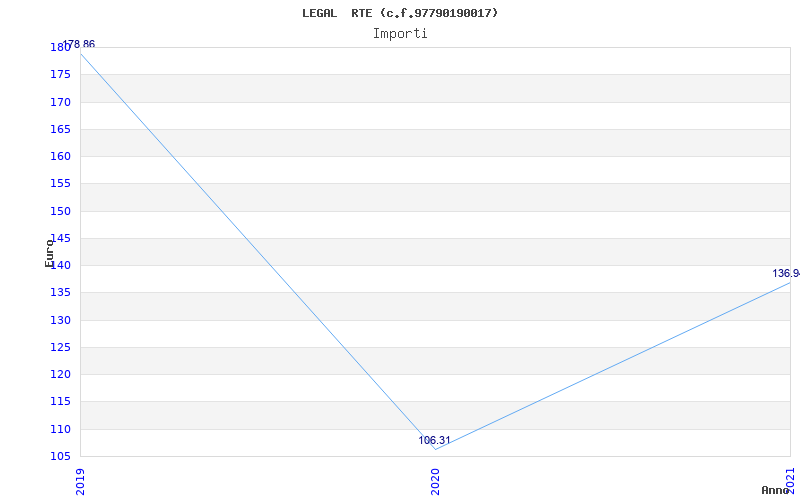
Task: Click the 115 y-axis tick label
Action: [60, 402]
